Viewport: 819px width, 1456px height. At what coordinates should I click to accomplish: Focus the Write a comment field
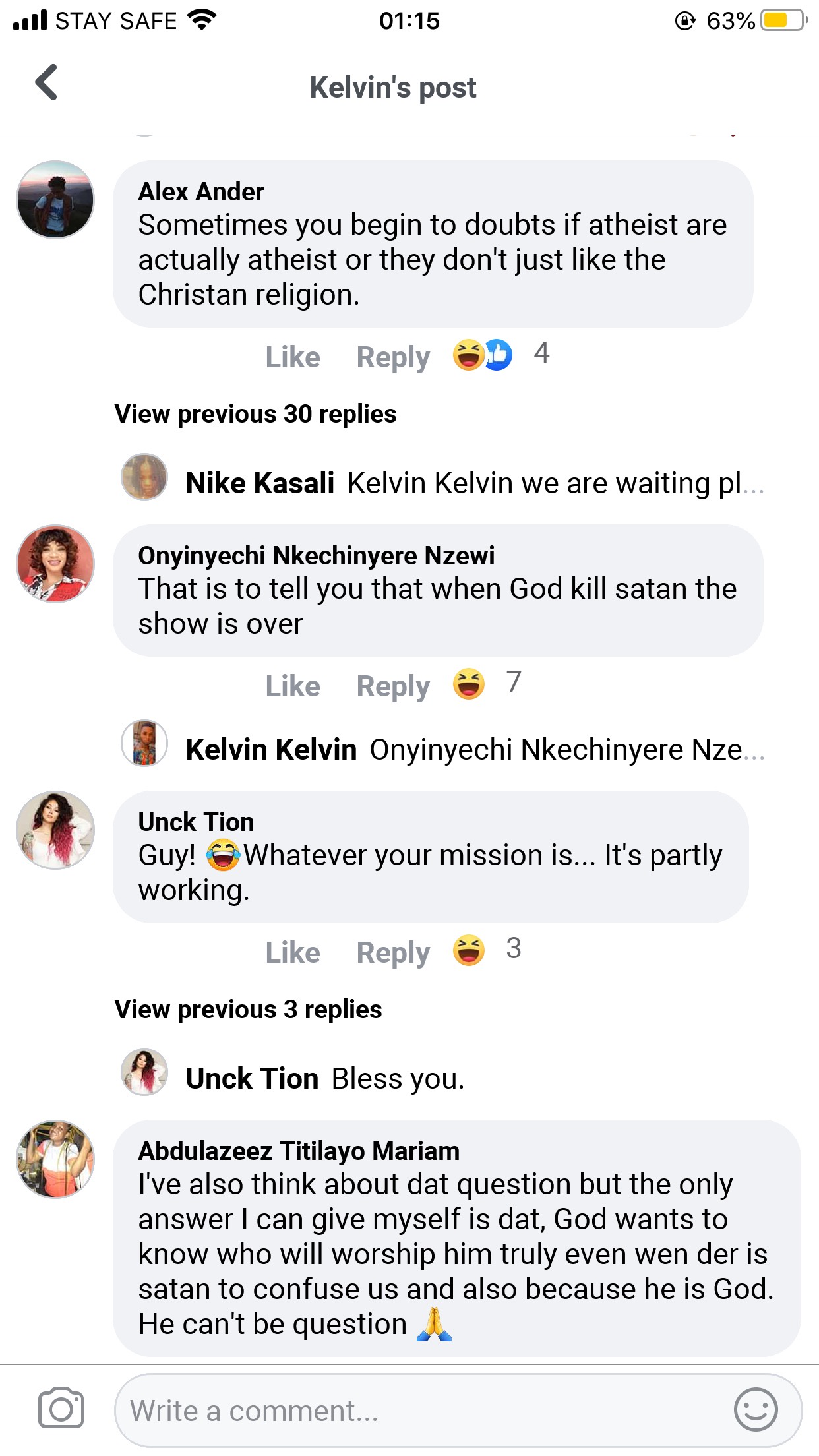(x=422, y=1411)
